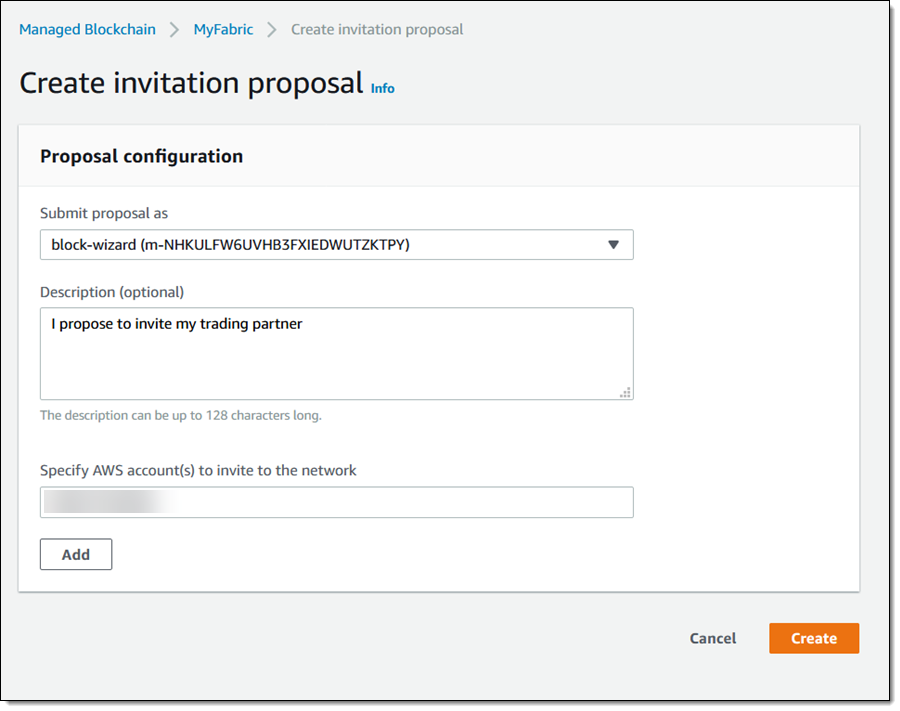Click the Info link beside the heading
Image resolution: width=900 pixels, height=711 pixels.
(x=382, y=88)
